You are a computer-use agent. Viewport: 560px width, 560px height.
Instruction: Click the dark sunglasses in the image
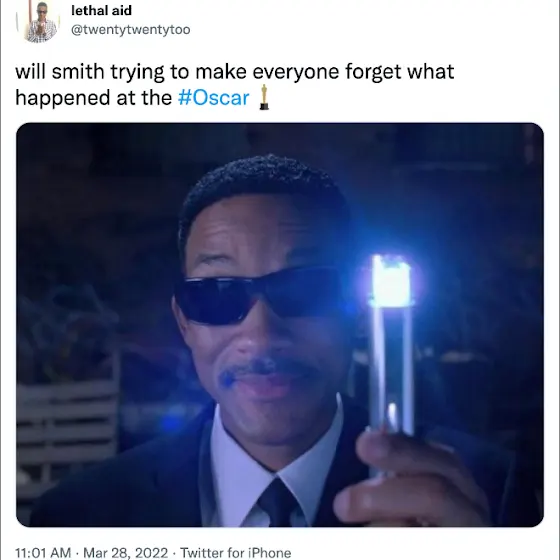(x=257, y=295)
